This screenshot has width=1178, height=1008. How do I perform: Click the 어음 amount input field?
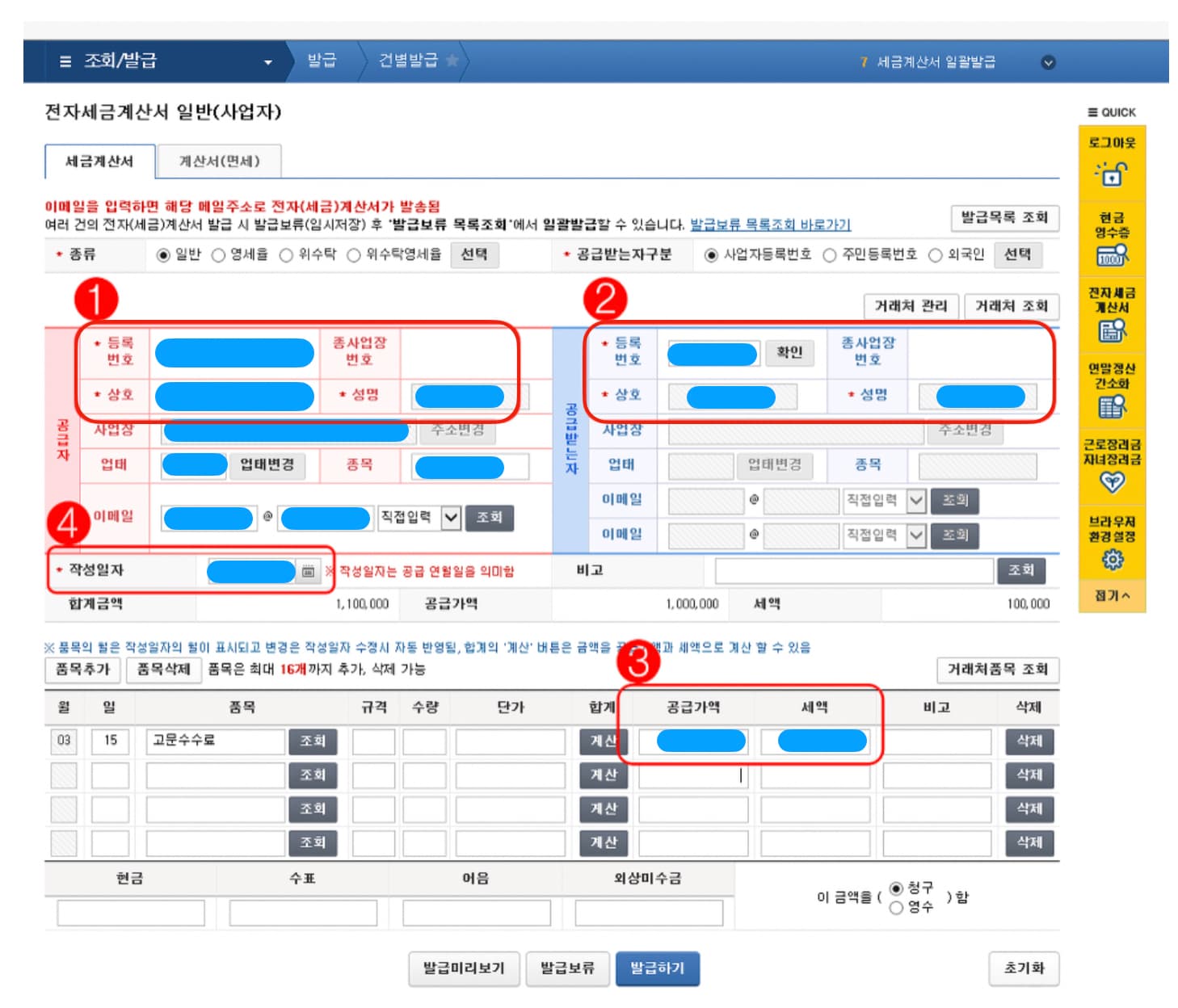click(476, 913)
